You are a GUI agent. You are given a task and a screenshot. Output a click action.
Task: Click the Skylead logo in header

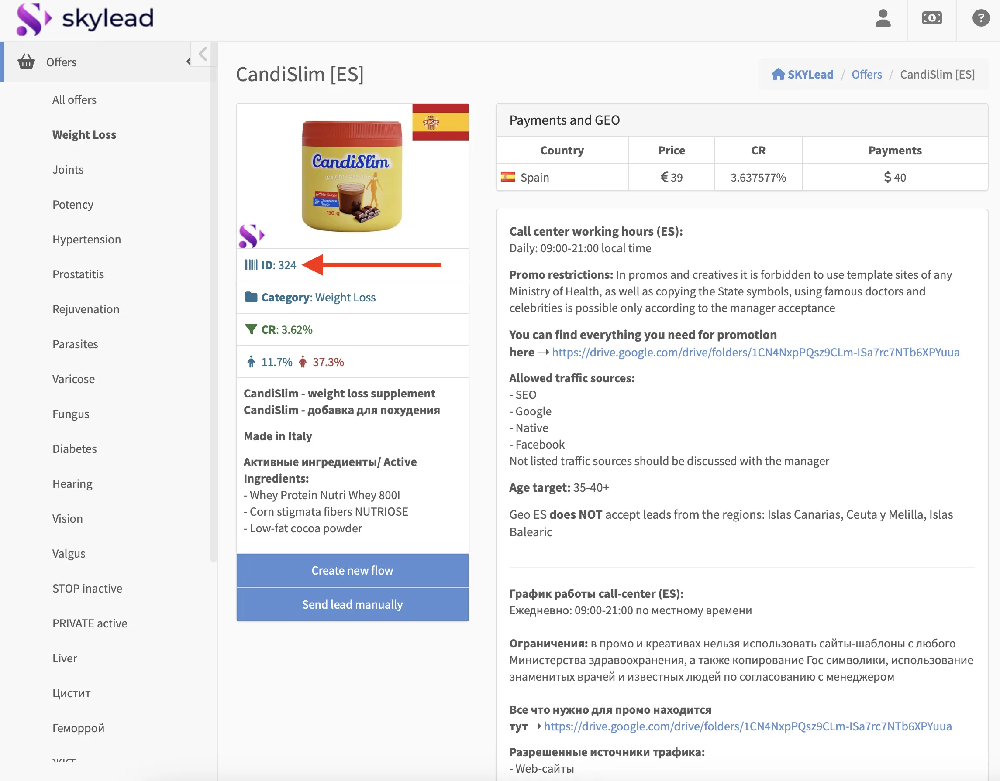(85, 18)
